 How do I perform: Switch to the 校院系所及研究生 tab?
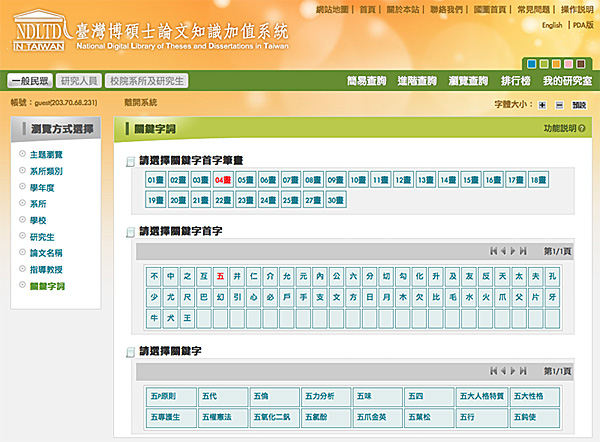point(147,81)
